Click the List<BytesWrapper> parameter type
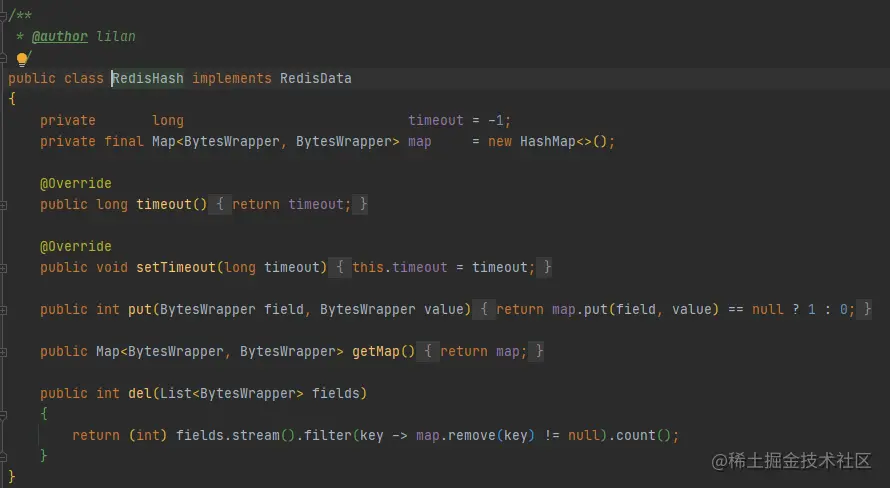The image size is (890, 488). click(x=232, y=393)
